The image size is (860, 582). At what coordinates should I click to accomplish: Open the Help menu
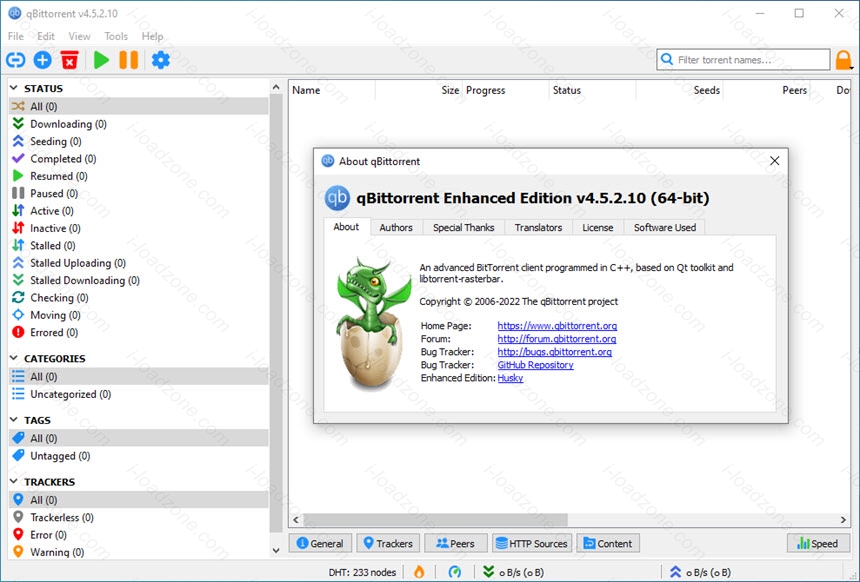click(x=152, y=36)
